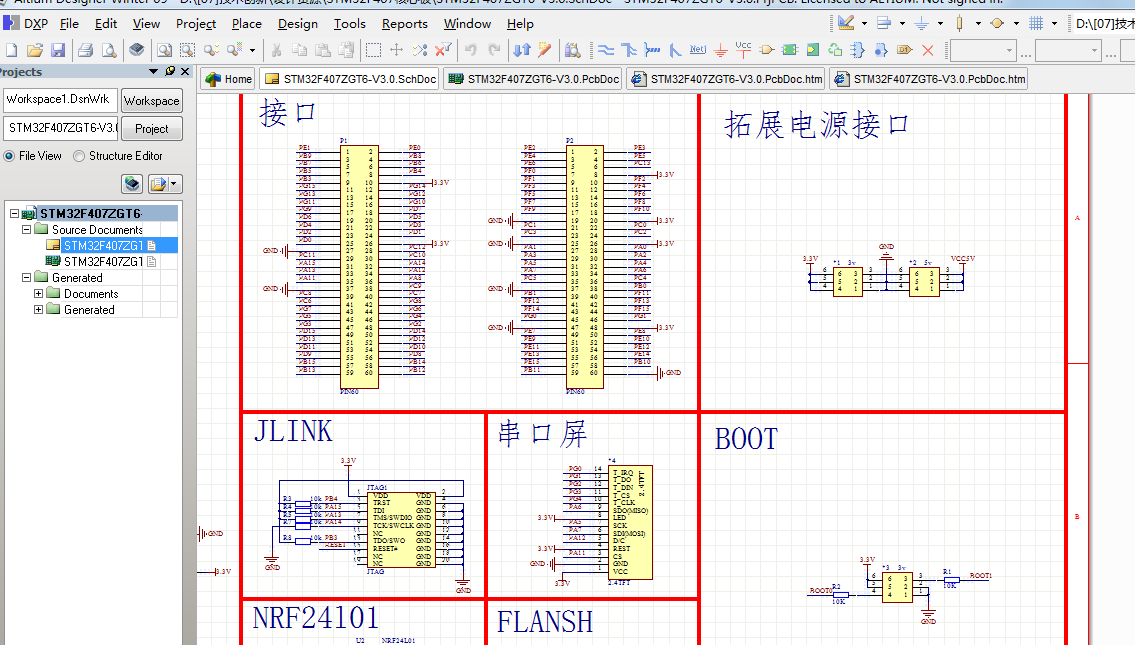Collapse the STM32F407ZGT6 project node
1135x645 pixels.
click(14, 214)
